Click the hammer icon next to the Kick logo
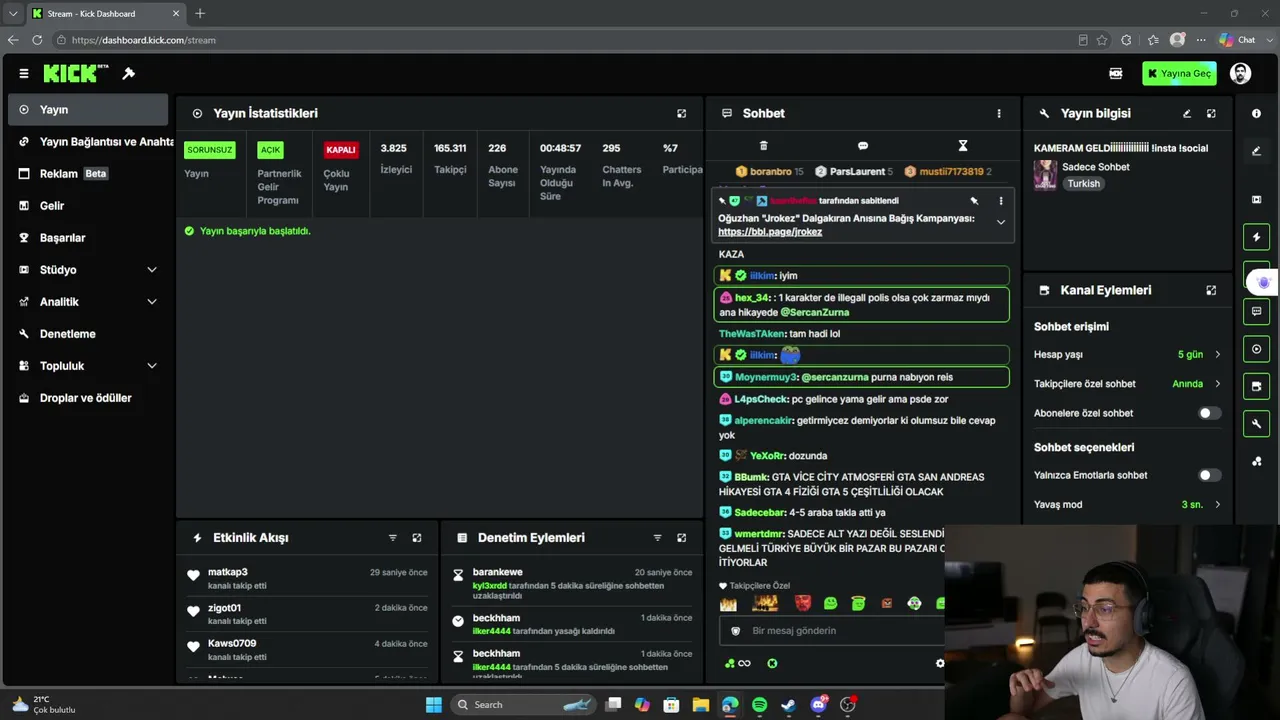Viewport: 1280px width, 720px height. click(129, 73)
